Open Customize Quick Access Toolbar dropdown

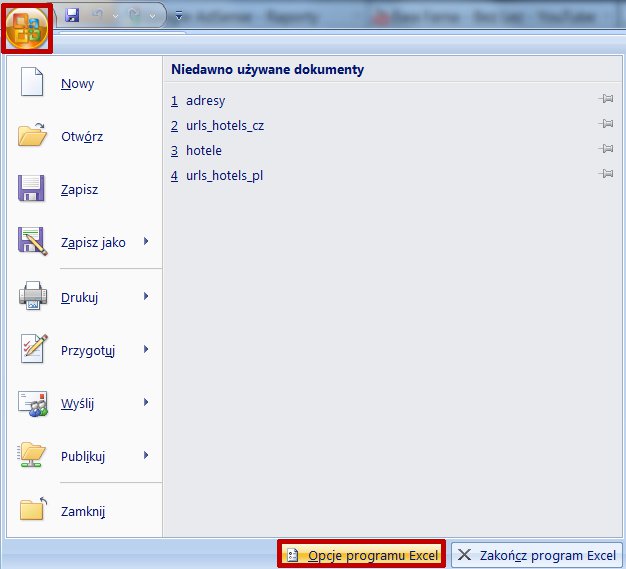[x=179, y=16]
